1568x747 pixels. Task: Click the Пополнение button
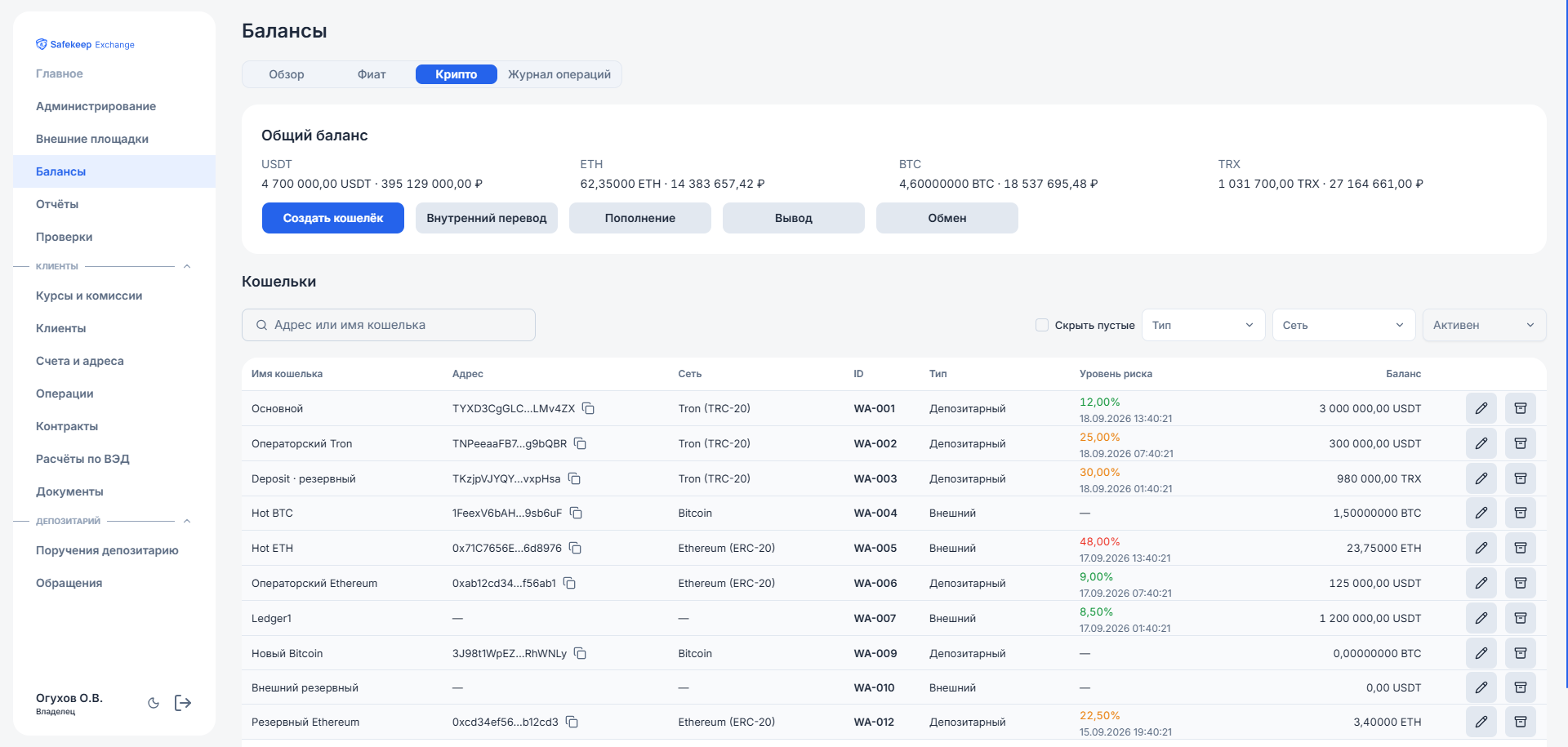click(640, 218)
